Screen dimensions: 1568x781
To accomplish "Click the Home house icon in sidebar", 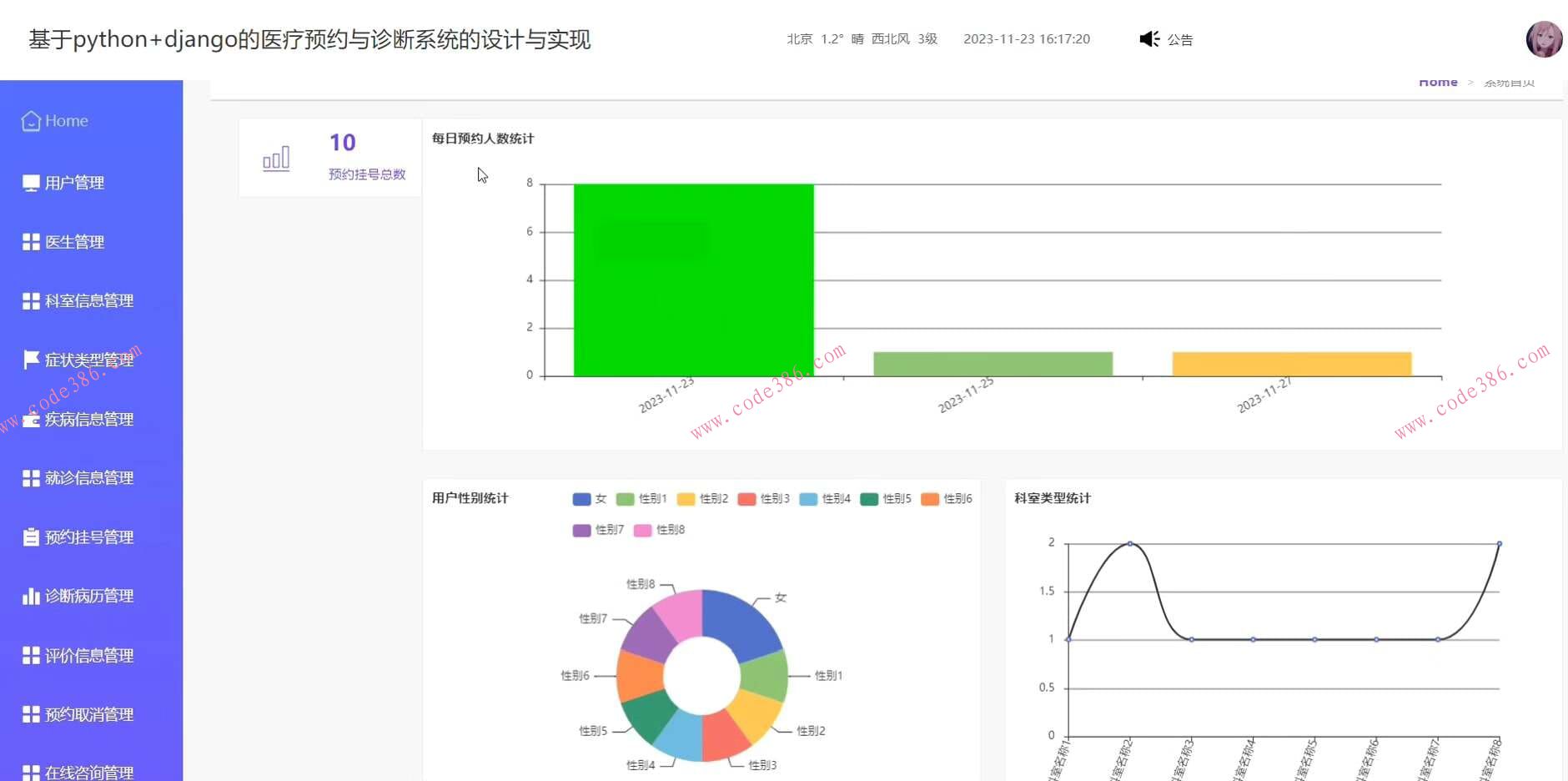I will coord(31,121).
